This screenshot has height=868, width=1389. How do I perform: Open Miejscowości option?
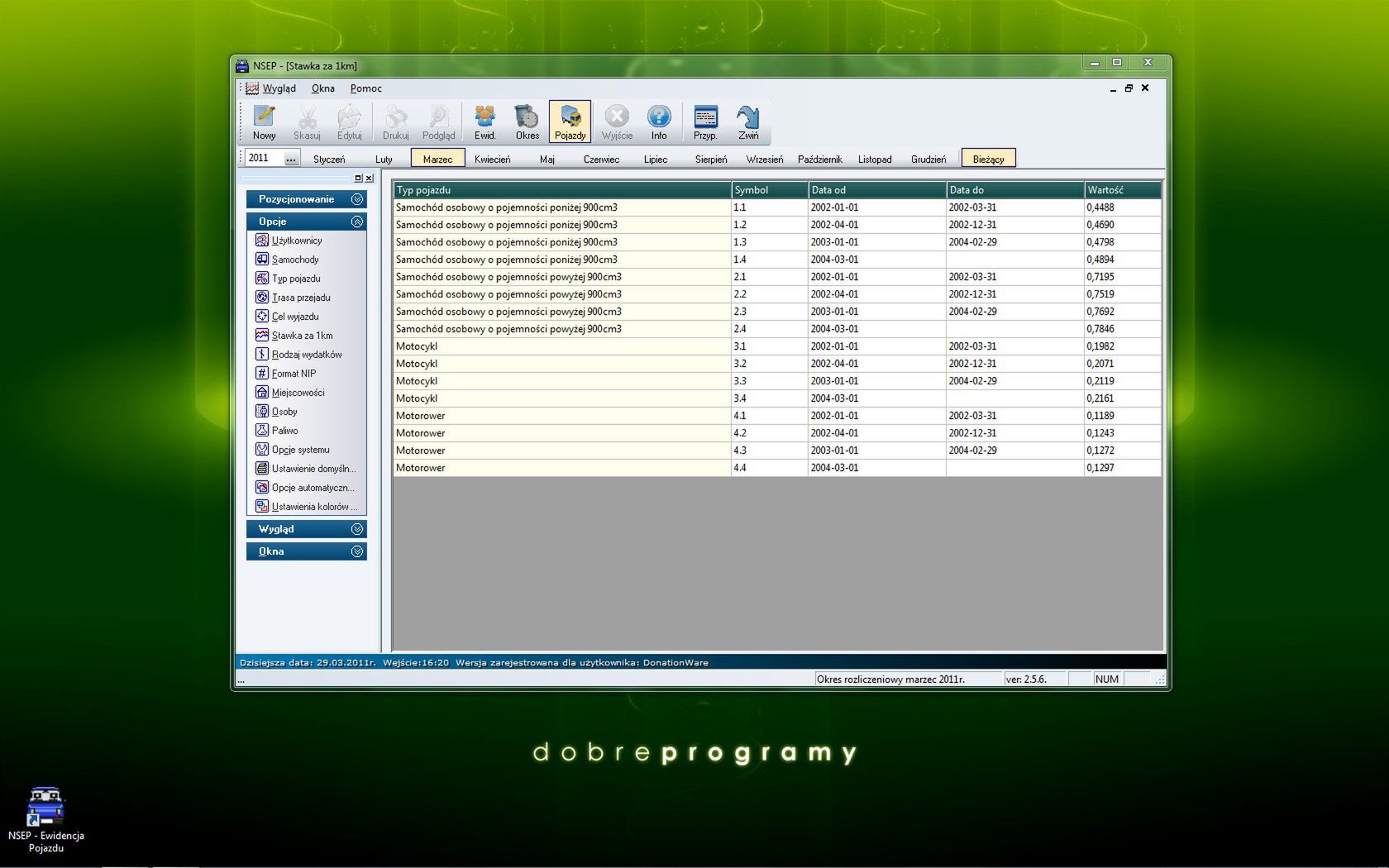pos(290,393)
